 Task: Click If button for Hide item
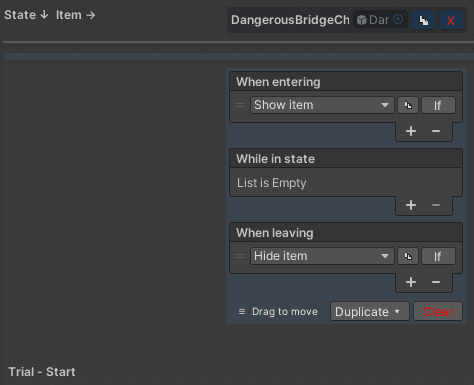click(x=438, y=256)
